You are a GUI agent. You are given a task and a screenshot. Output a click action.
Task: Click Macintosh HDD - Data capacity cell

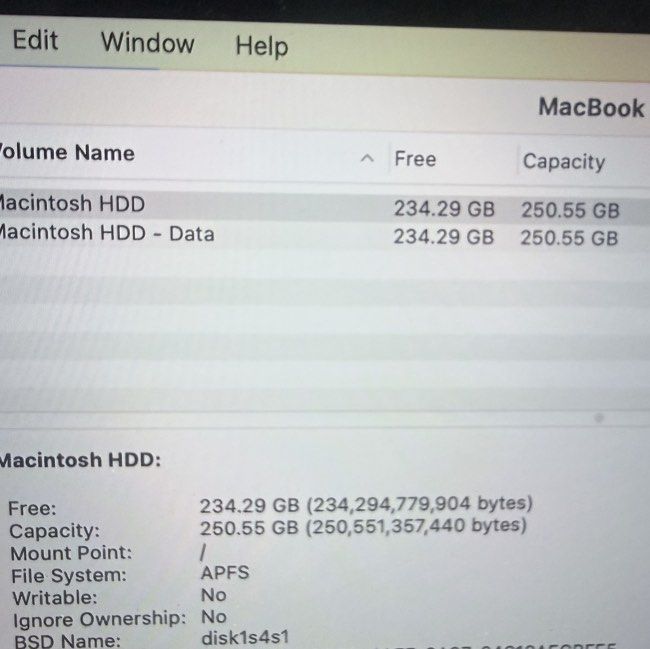coord(569,238)
